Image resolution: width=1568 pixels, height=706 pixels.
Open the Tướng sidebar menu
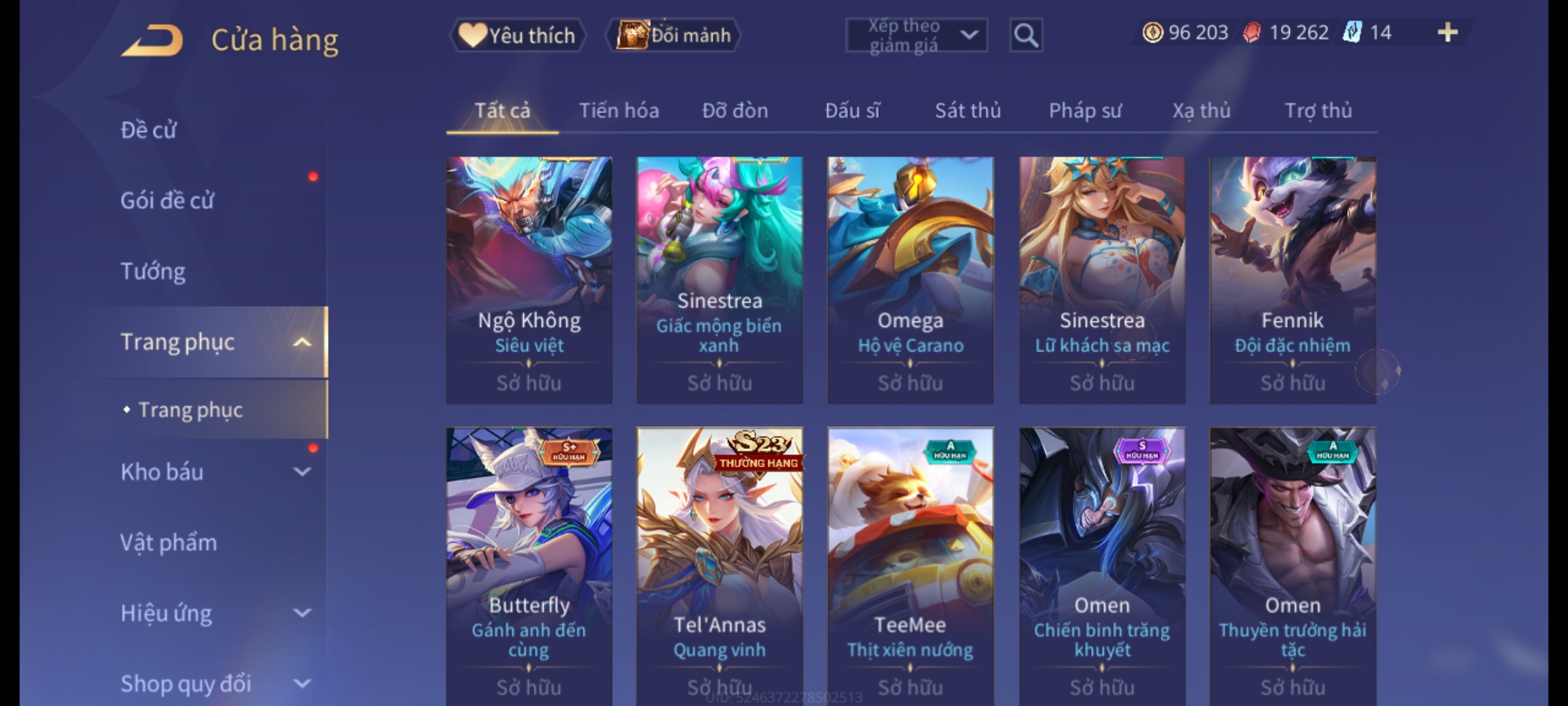(x=152, y=271)
